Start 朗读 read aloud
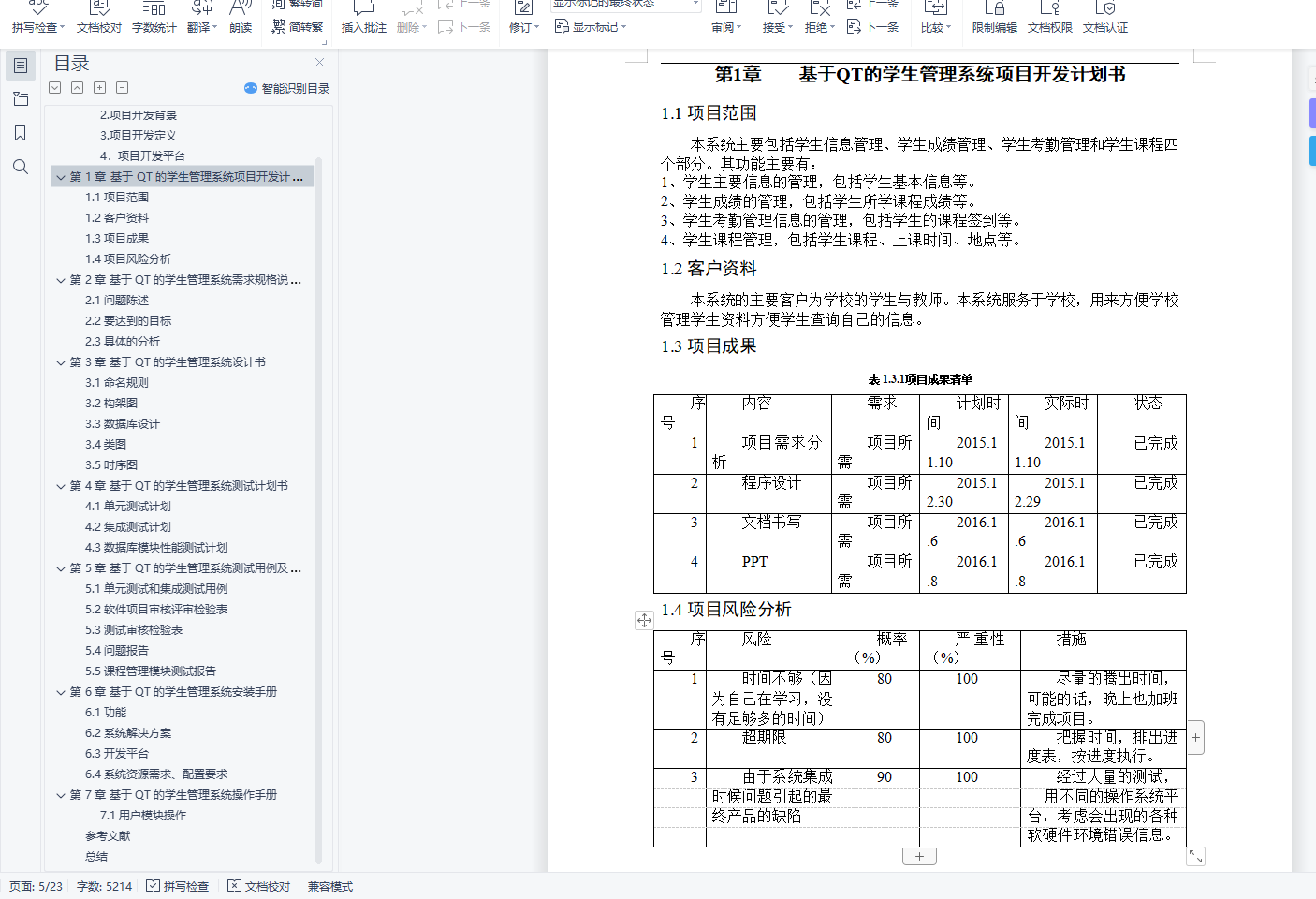The height and width of the screenshot is (899, 1316). click(x=241, y=18)
